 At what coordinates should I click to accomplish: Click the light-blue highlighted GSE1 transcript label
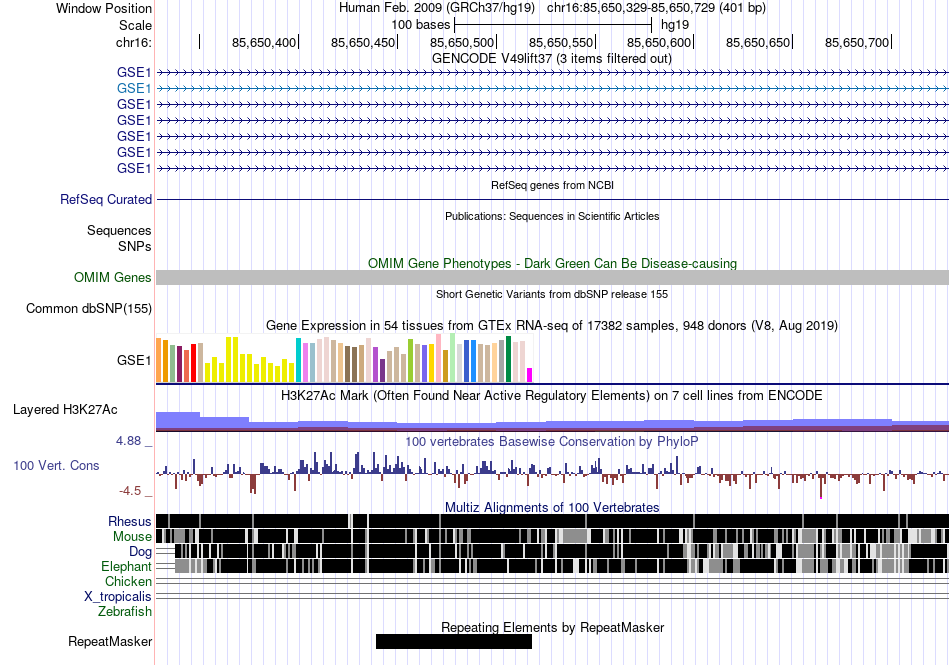[134, 88]
